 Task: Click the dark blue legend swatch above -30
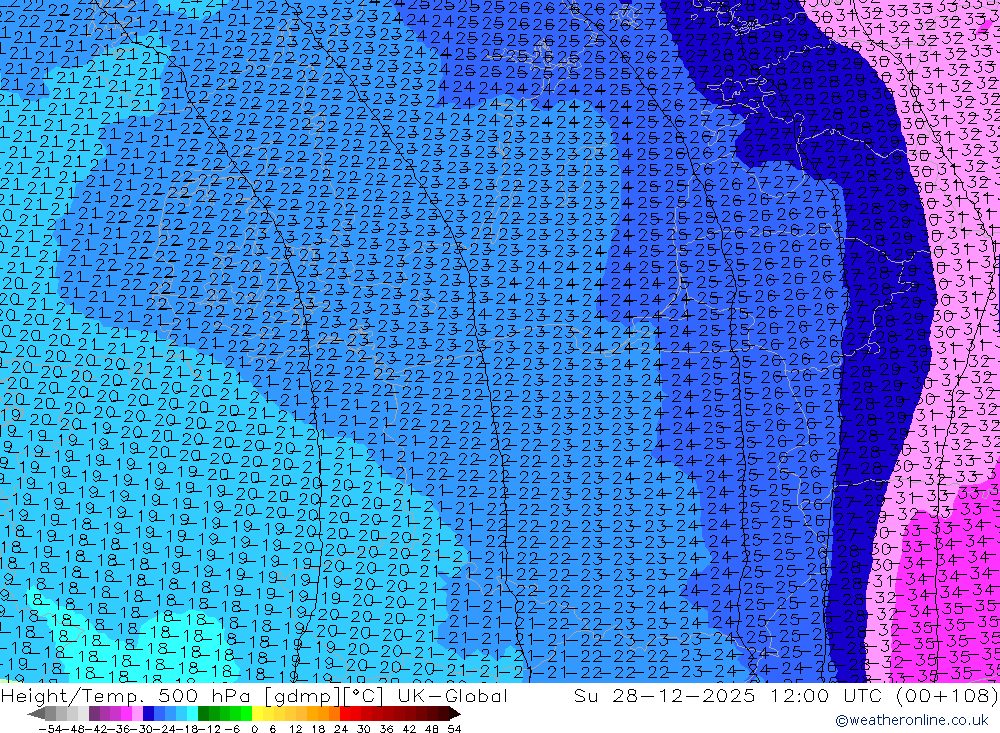point(148,714)
